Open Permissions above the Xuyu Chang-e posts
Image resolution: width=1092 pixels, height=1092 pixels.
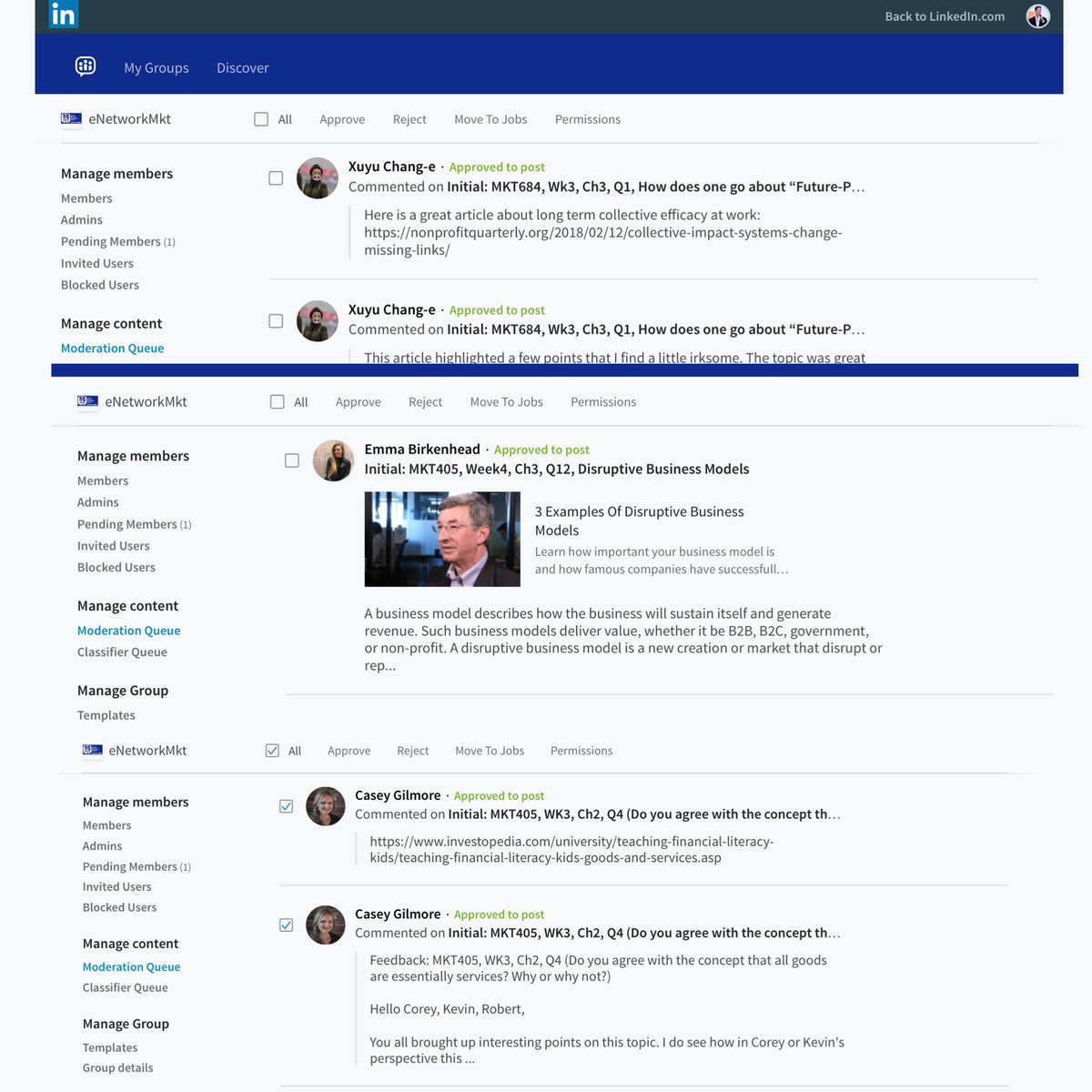click(588, 119)
